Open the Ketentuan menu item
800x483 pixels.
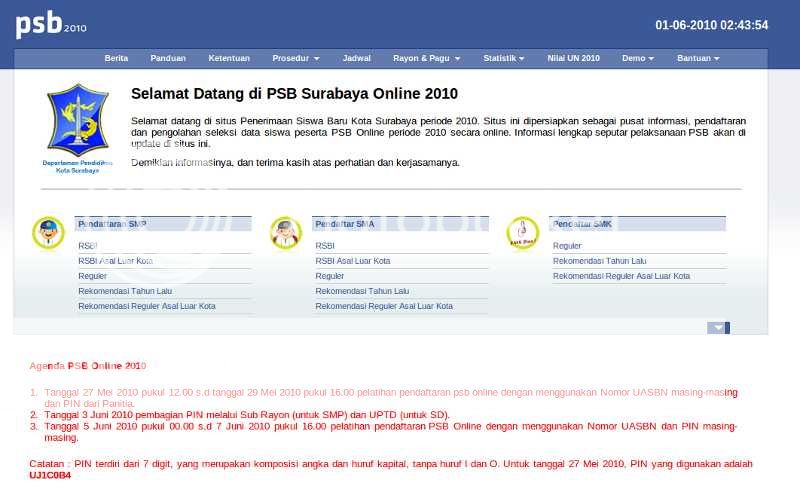click(229, 58)
